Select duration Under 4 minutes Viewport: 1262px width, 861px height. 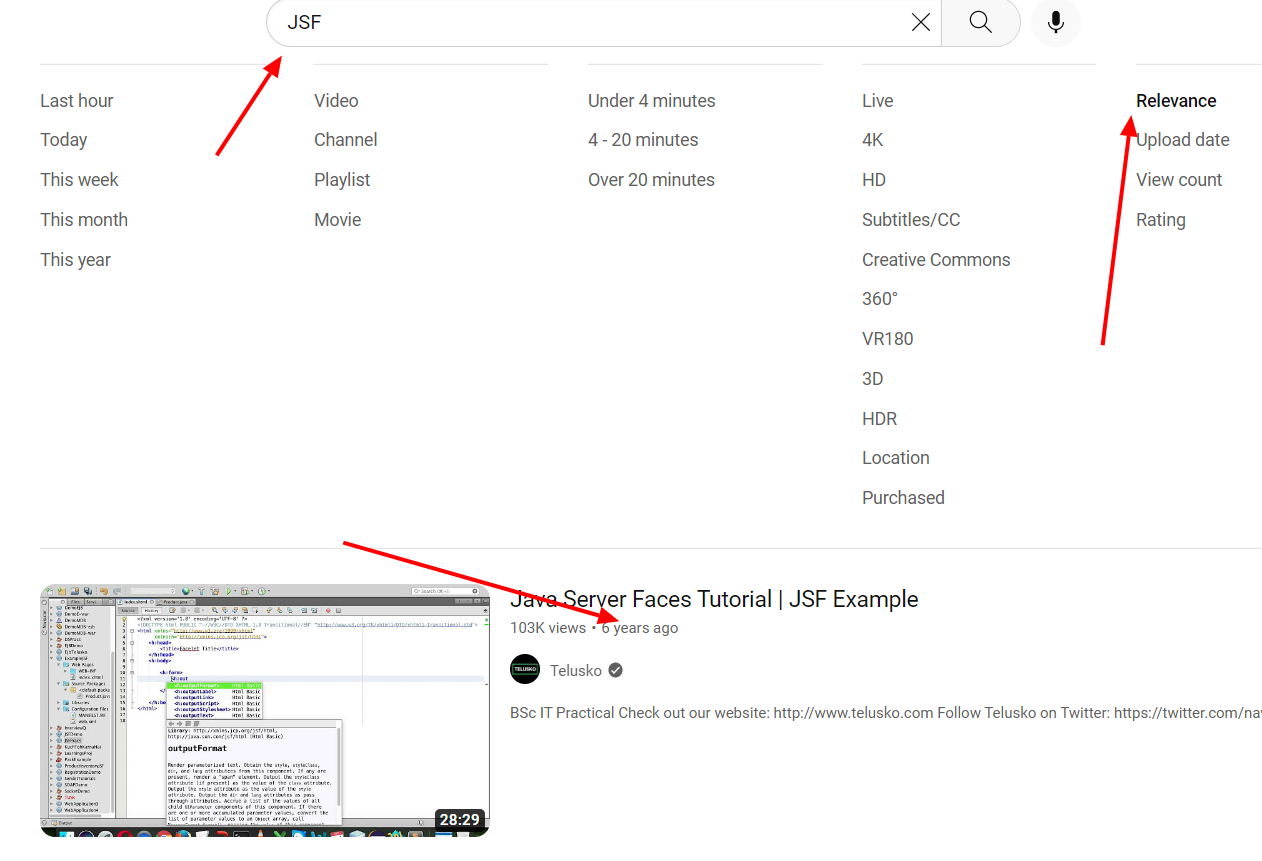click(x=652, y=101)
